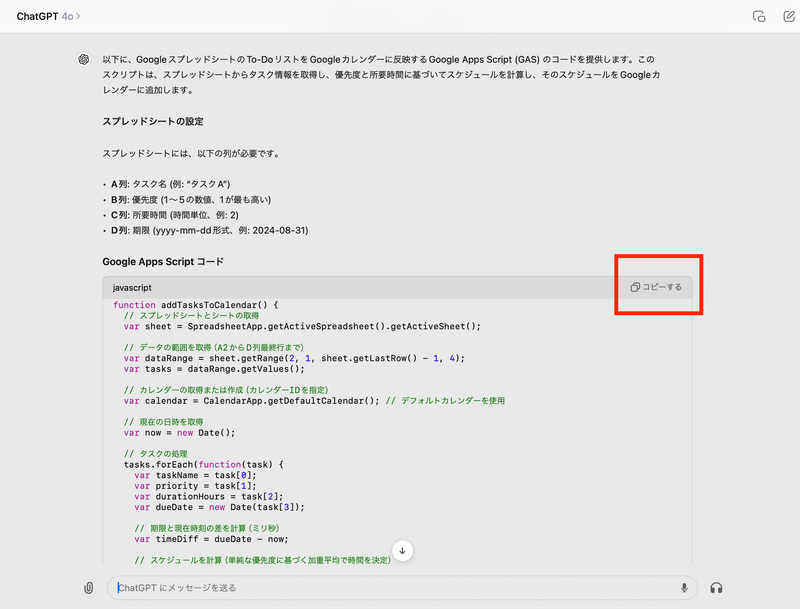
Task: Open the ChatGPT 4o model selector
Action: click(x=48, y=16)
